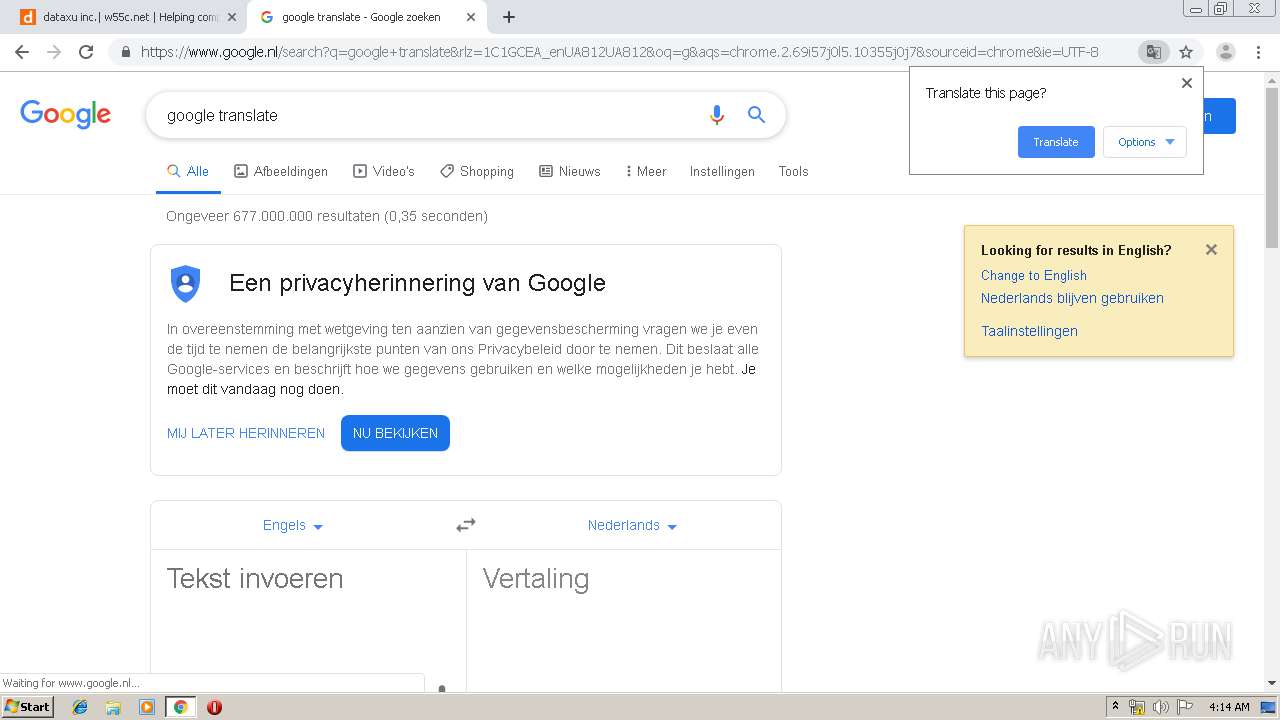
Task: Click the Action Center flag tray icon
Action: (x=1185, y=707)
